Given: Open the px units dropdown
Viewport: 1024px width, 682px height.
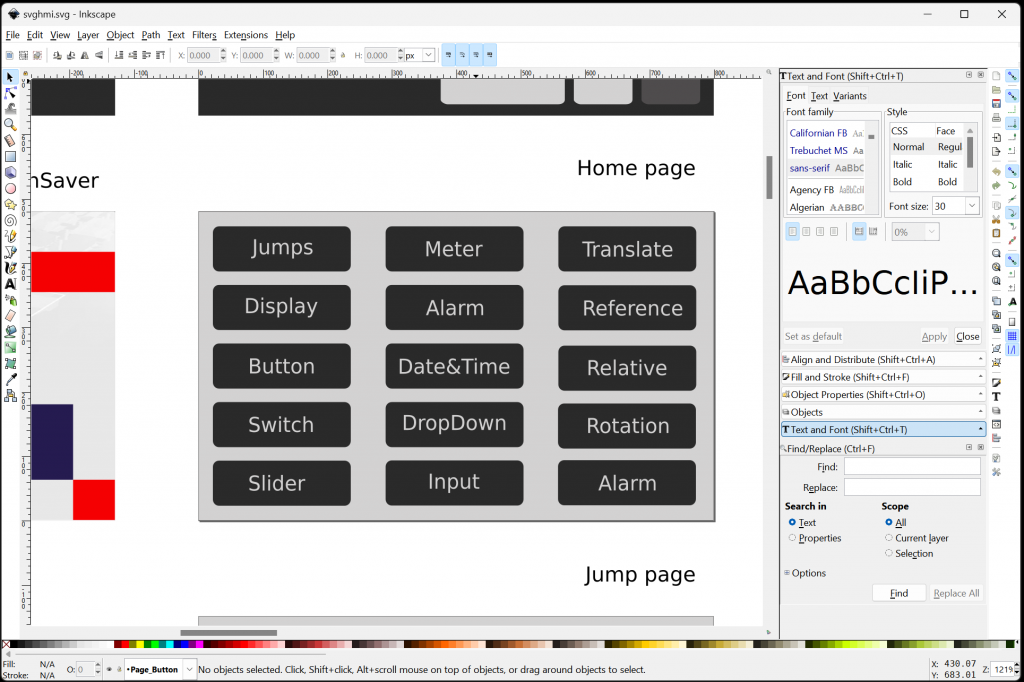Looking at the screenshot, I should 428,56.
